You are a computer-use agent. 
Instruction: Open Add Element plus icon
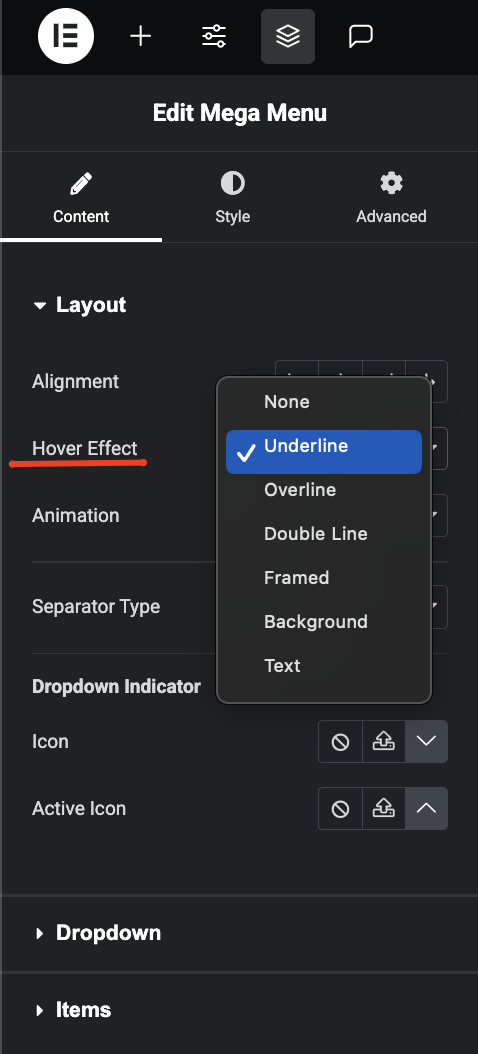(141, 36)
